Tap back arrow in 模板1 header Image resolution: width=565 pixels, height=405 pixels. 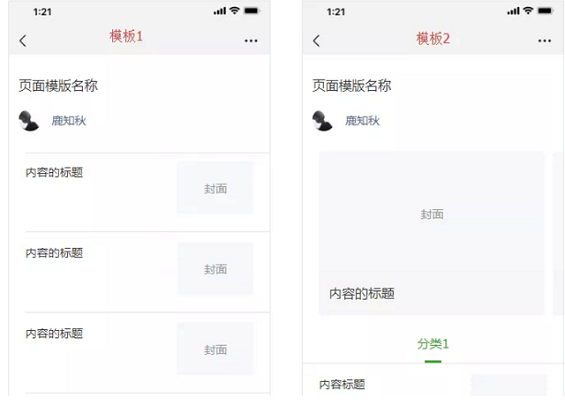(23, 41)
